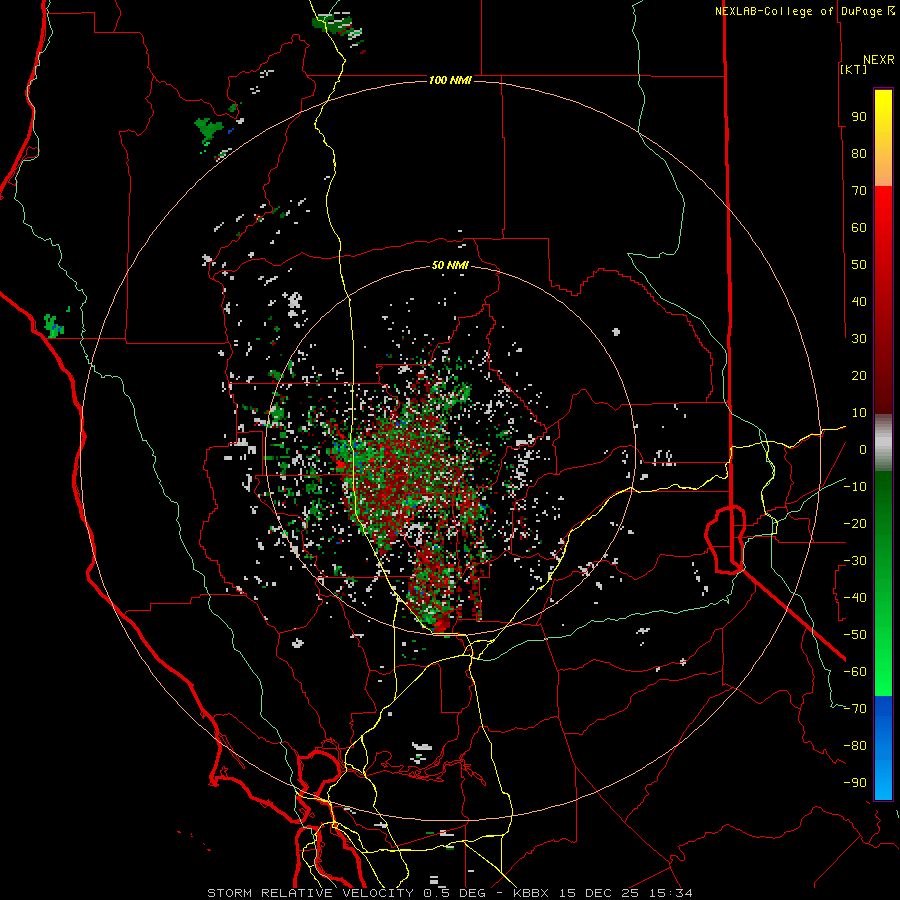This screenshot has height=900, width=900.
Task: Click the 30 value on the velocity scale
Action: click(x=859, y=339)
